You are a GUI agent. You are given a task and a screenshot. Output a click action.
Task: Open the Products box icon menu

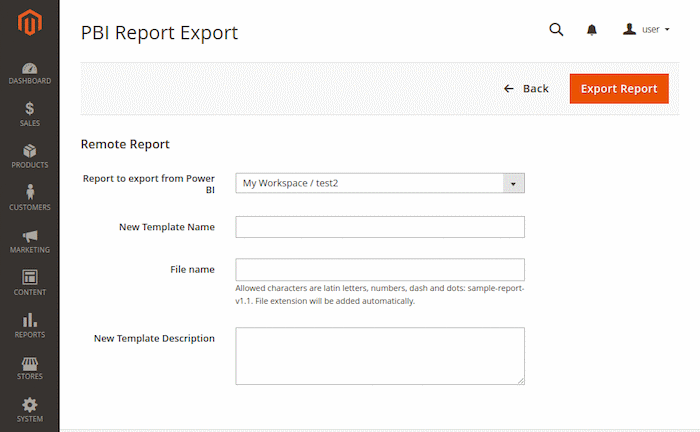[29, 156]
